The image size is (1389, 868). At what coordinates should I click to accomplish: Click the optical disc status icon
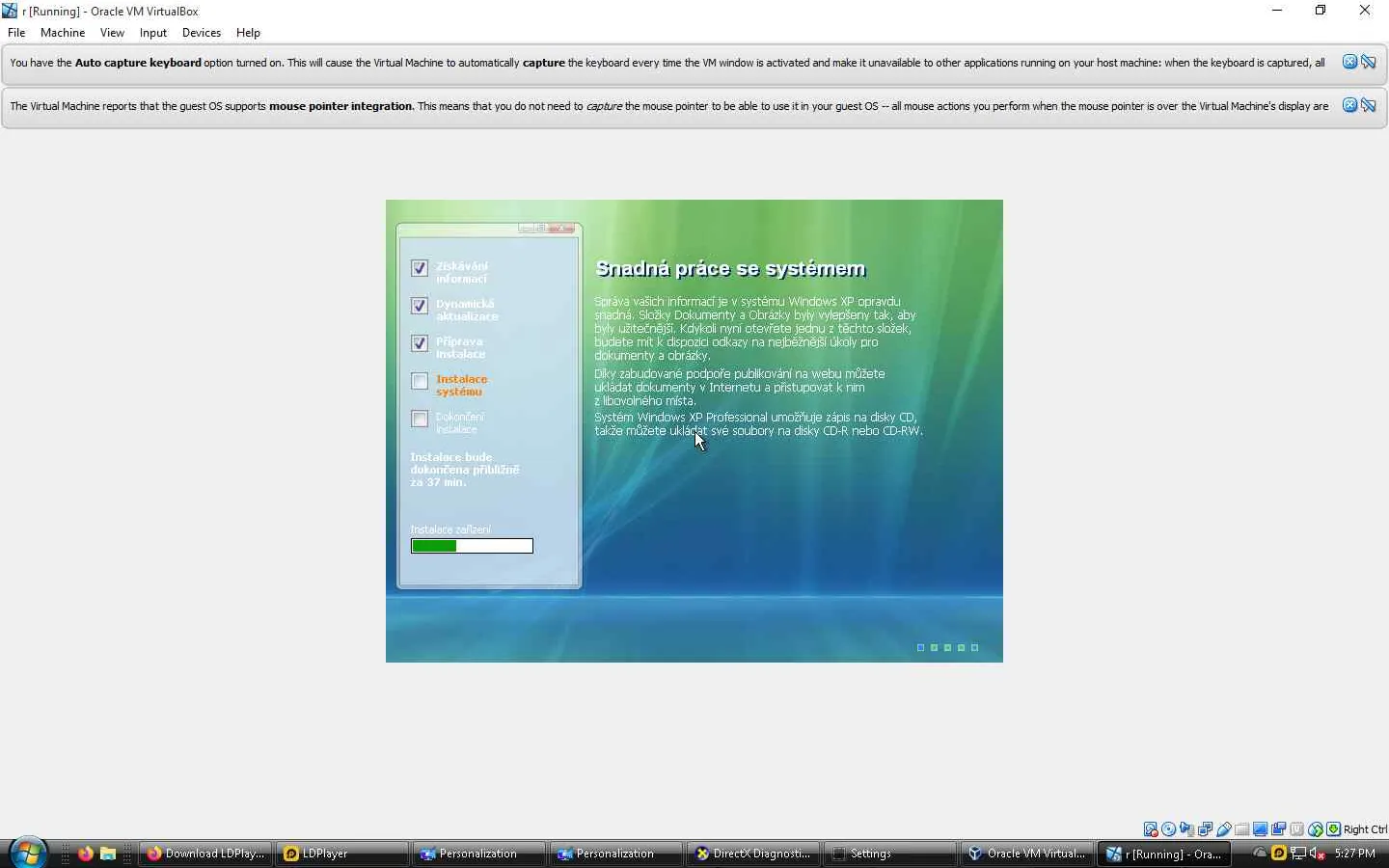coord(1169,829)
